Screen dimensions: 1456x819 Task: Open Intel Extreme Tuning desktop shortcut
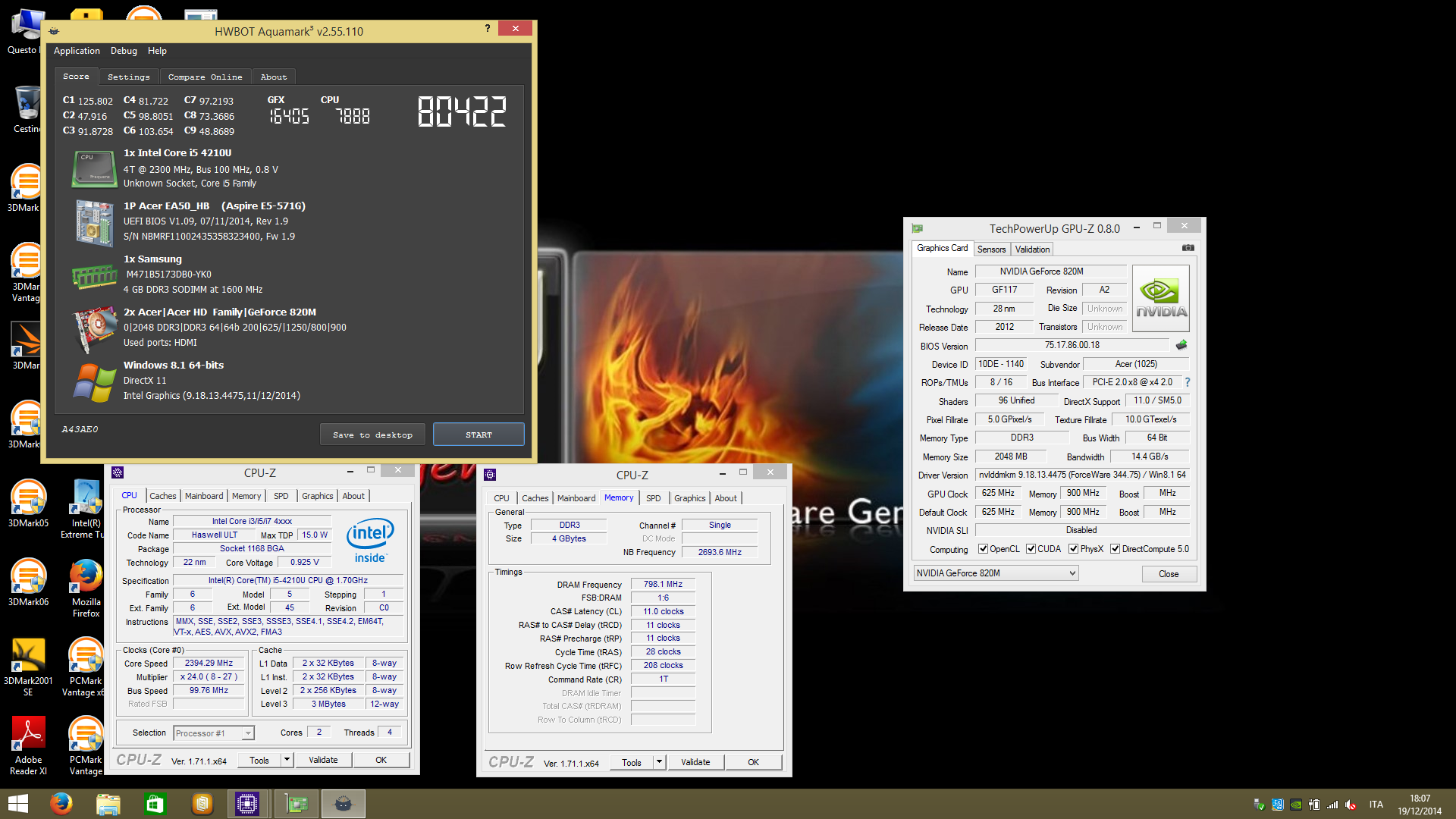(86, 510)
